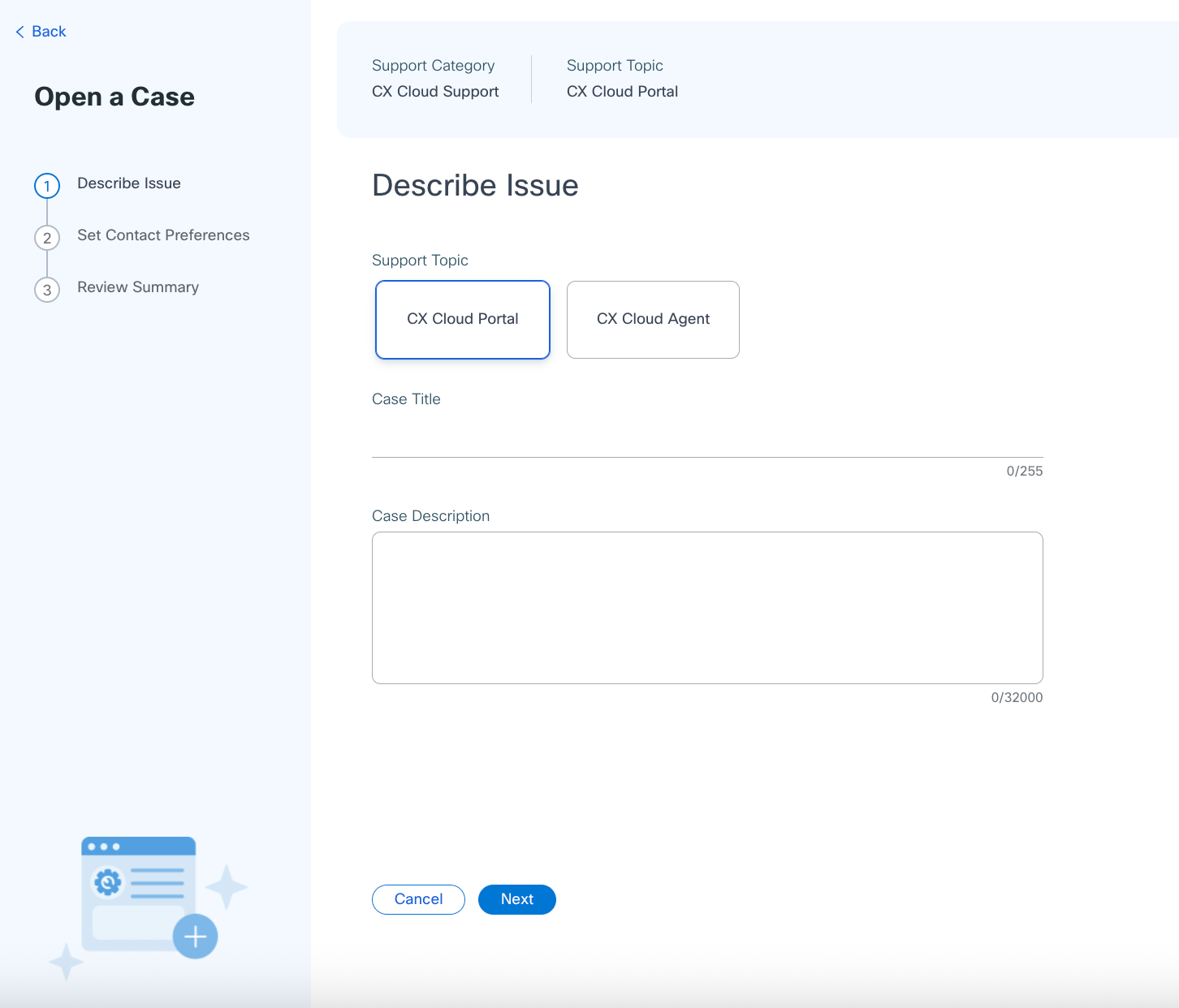The width and height of the screenshot is (1179, 1008).
Task: Go to the Describe Issue step label
Action: (129, 183)
